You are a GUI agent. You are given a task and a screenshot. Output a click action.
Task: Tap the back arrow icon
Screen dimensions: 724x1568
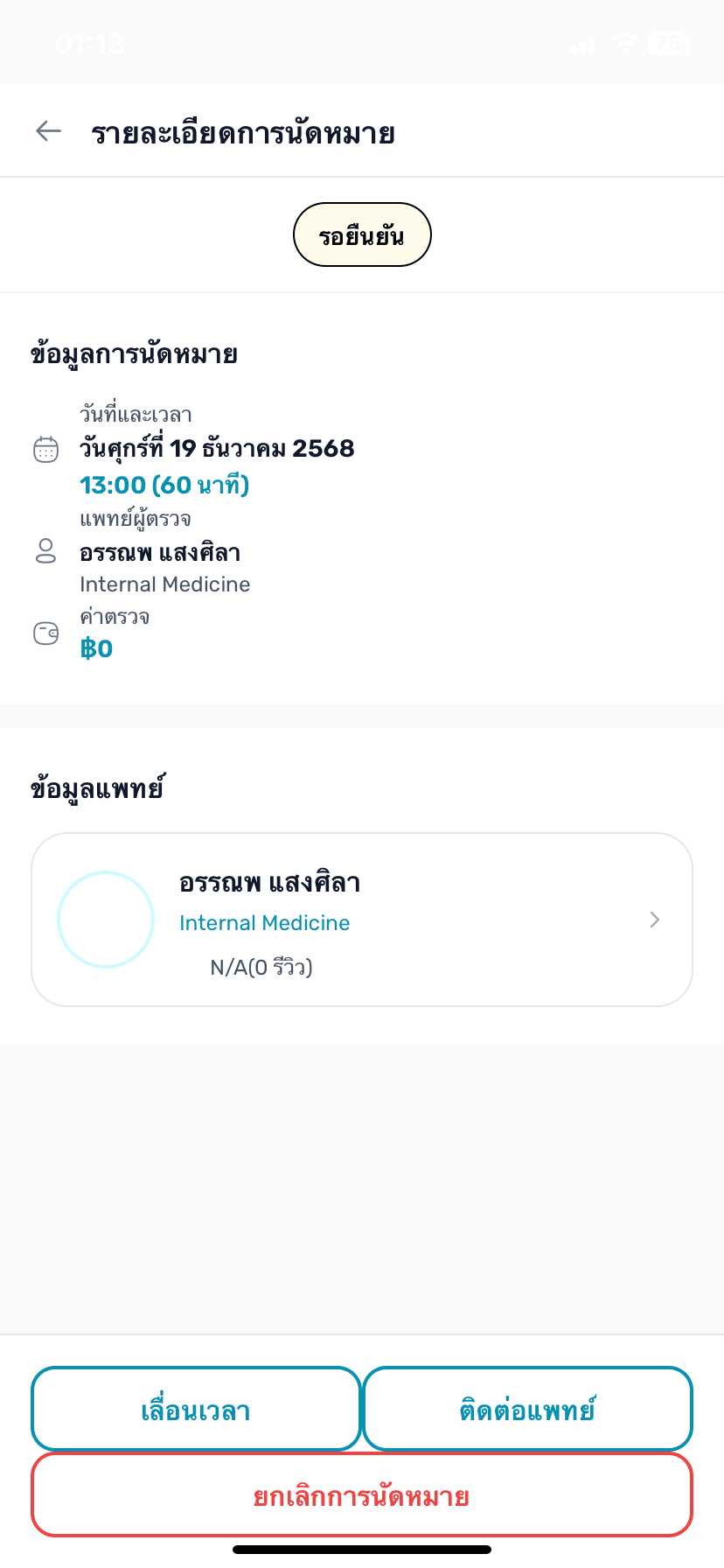pos(49,131)
